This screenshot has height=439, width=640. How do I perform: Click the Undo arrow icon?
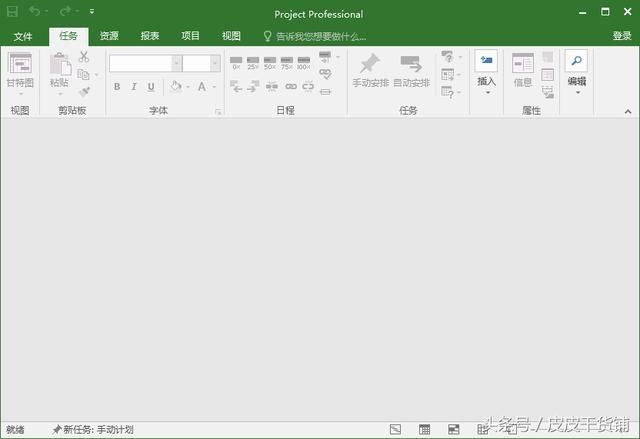pos(34,11)
